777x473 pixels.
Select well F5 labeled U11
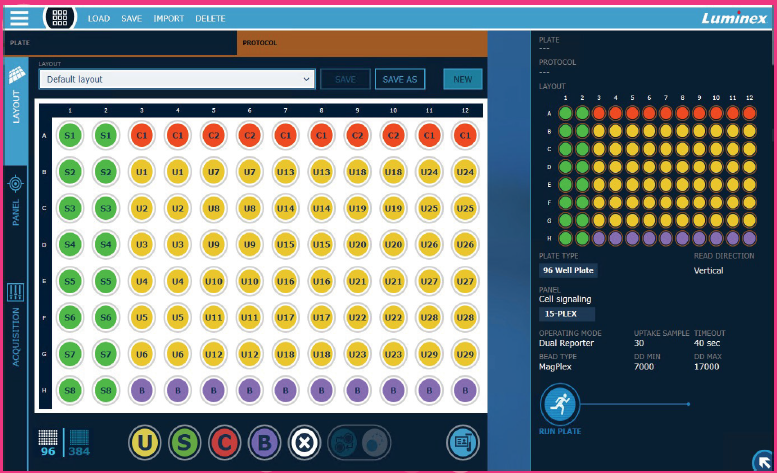coord(214,317)
